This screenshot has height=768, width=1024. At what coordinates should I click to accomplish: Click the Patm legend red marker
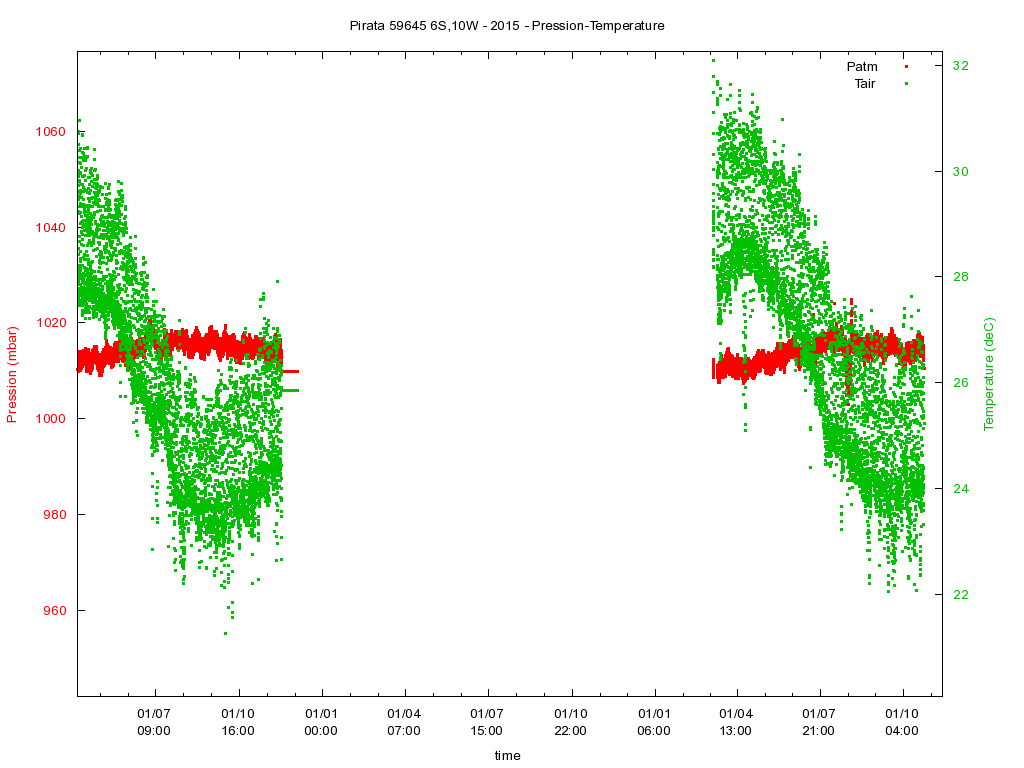tap(906, 67)
